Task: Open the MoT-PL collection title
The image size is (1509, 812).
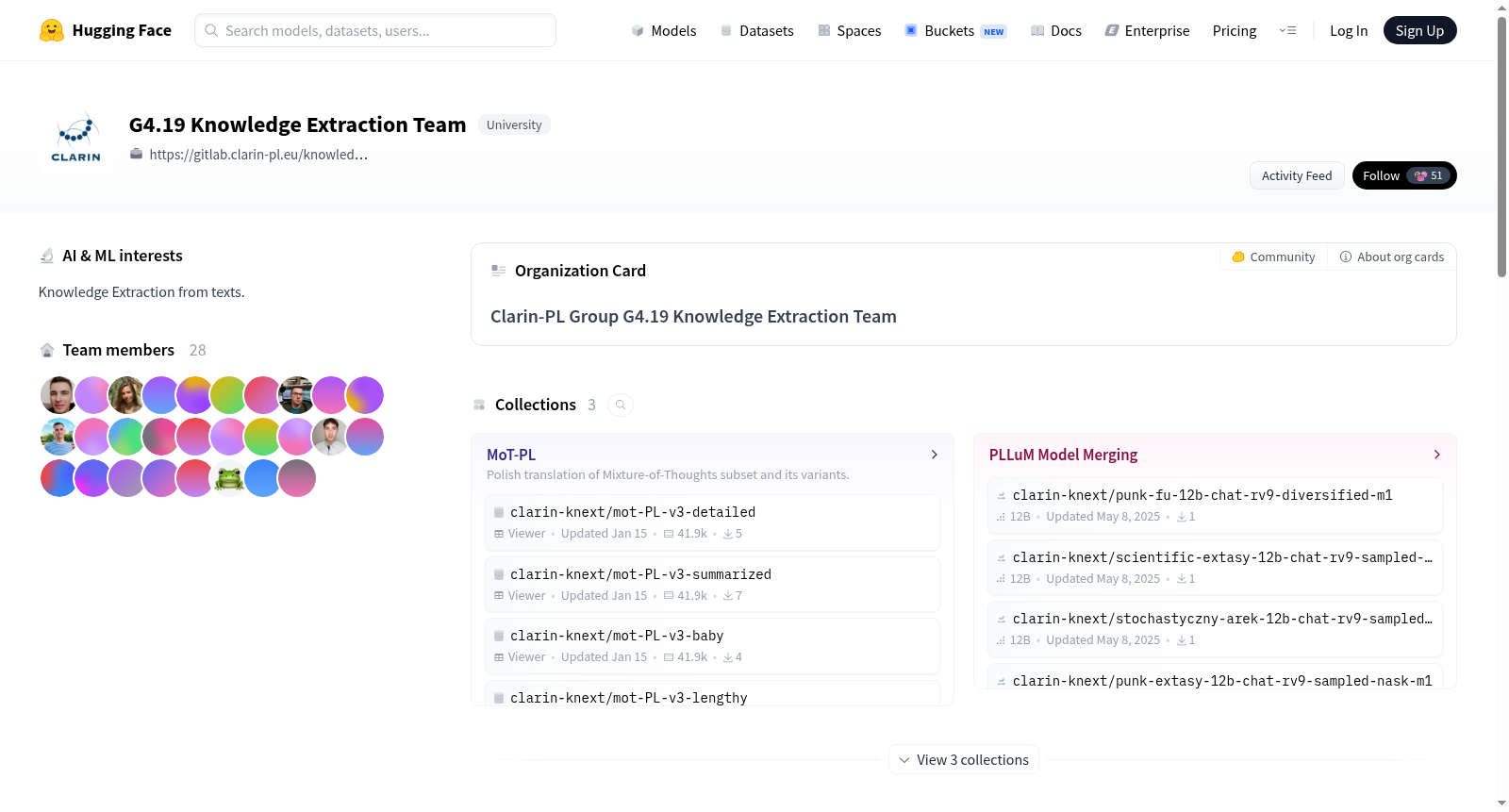Action: pos(511,455)
